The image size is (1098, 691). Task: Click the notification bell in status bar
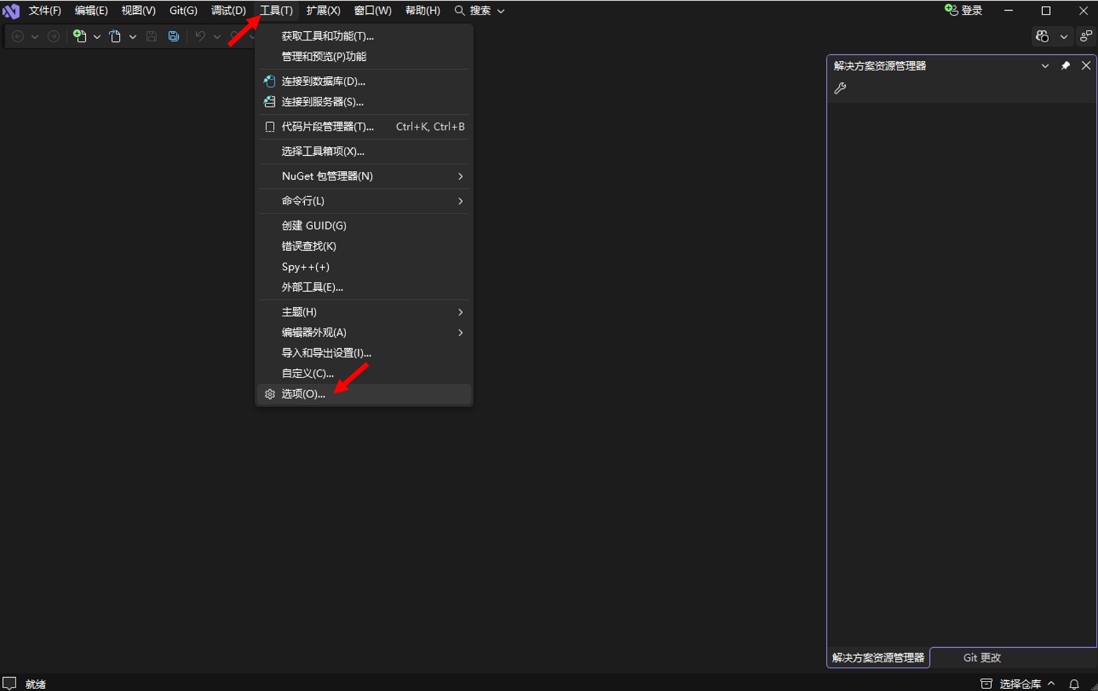1074,684
